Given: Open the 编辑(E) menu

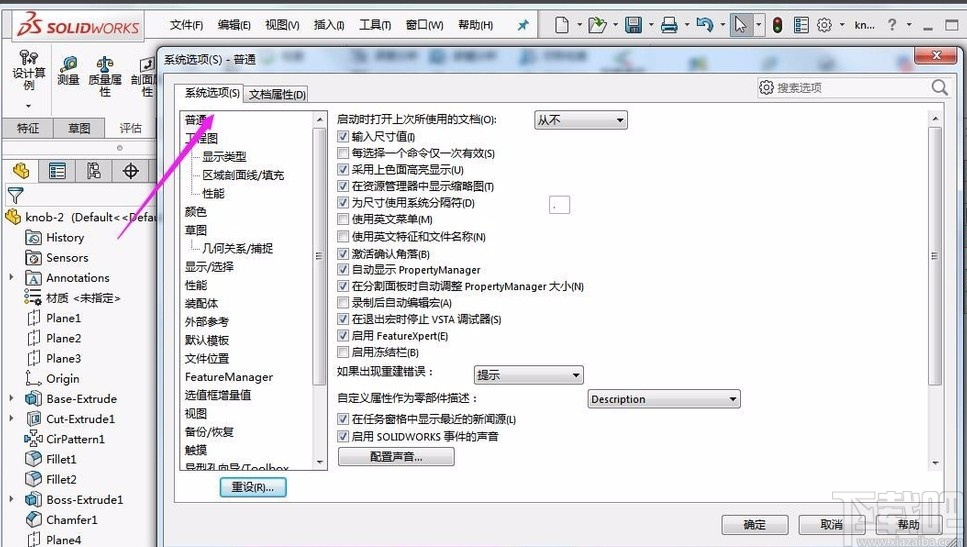Looking at the screenshot, I should coord(234,25).
